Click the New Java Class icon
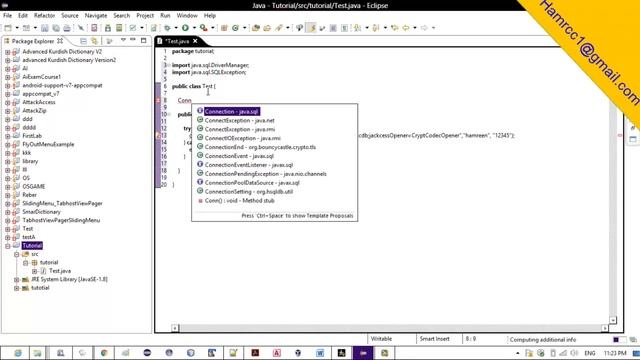This screenshot has height=360, width=640. [236, 28]
